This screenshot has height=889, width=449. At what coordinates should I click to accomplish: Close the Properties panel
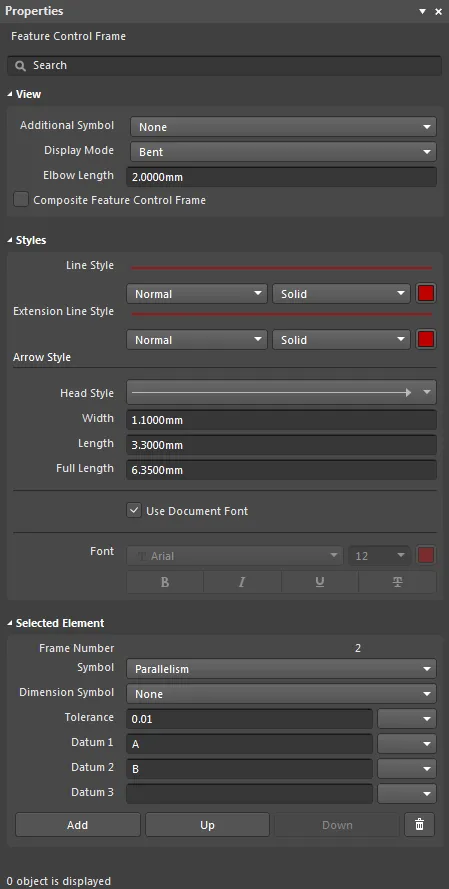[x=438, y=11]
